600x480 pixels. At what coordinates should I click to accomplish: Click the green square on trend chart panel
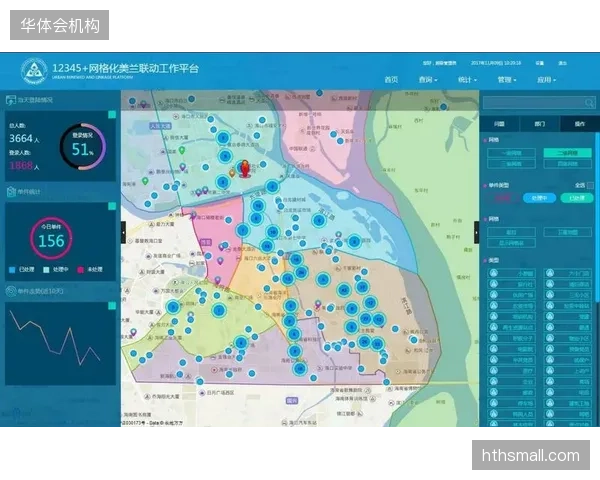coord(112,305)
